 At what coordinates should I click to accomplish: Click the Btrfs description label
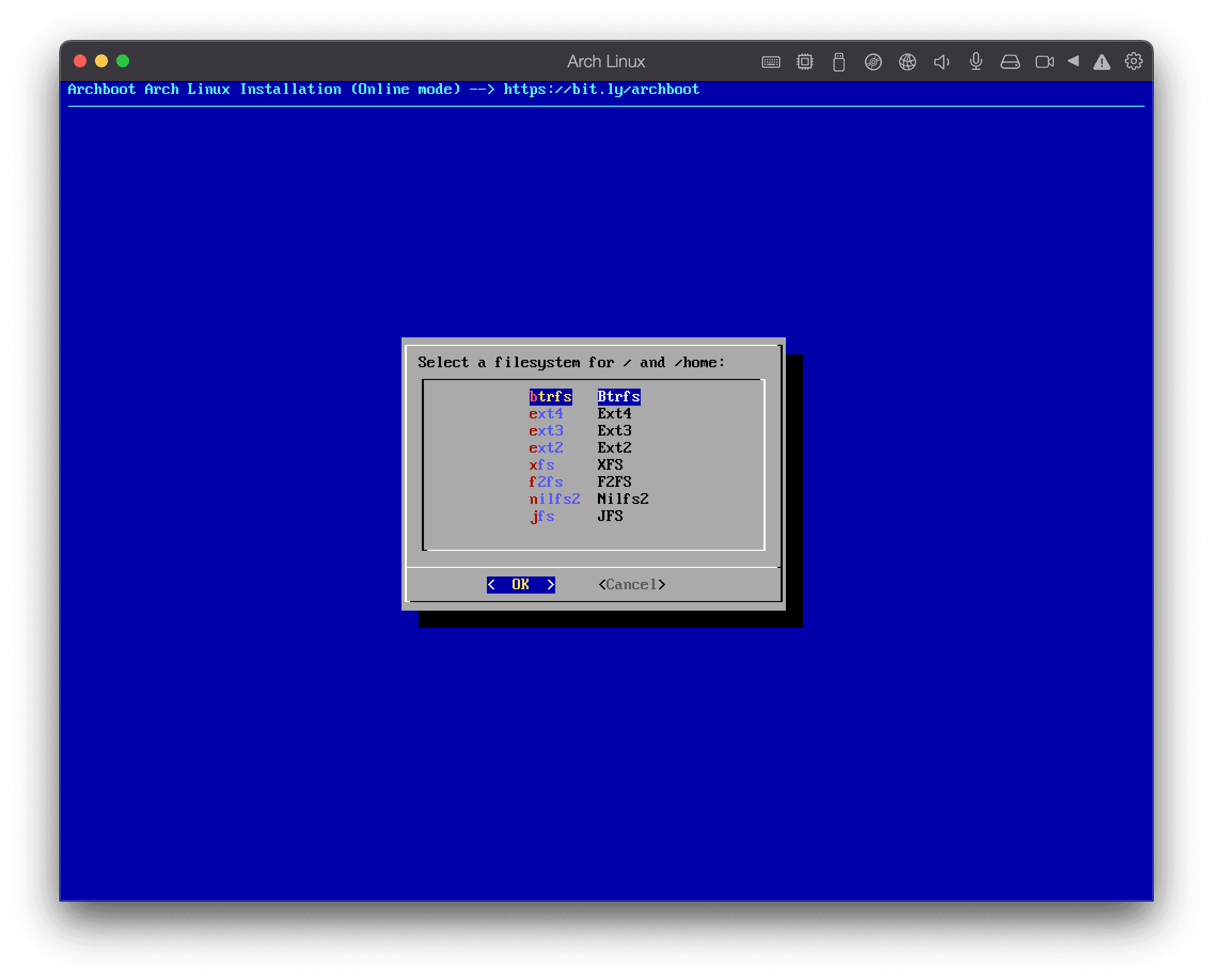point(619,397)
